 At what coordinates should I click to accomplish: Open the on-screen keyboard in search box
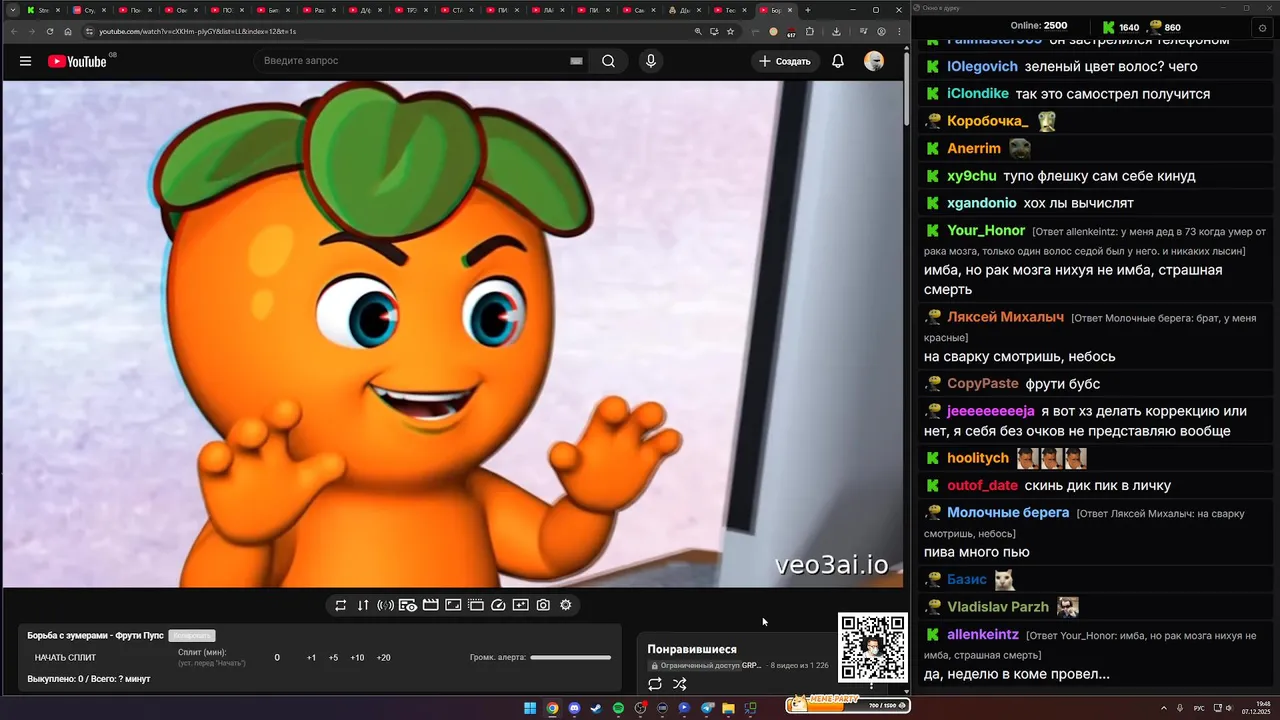coord(576,61)
